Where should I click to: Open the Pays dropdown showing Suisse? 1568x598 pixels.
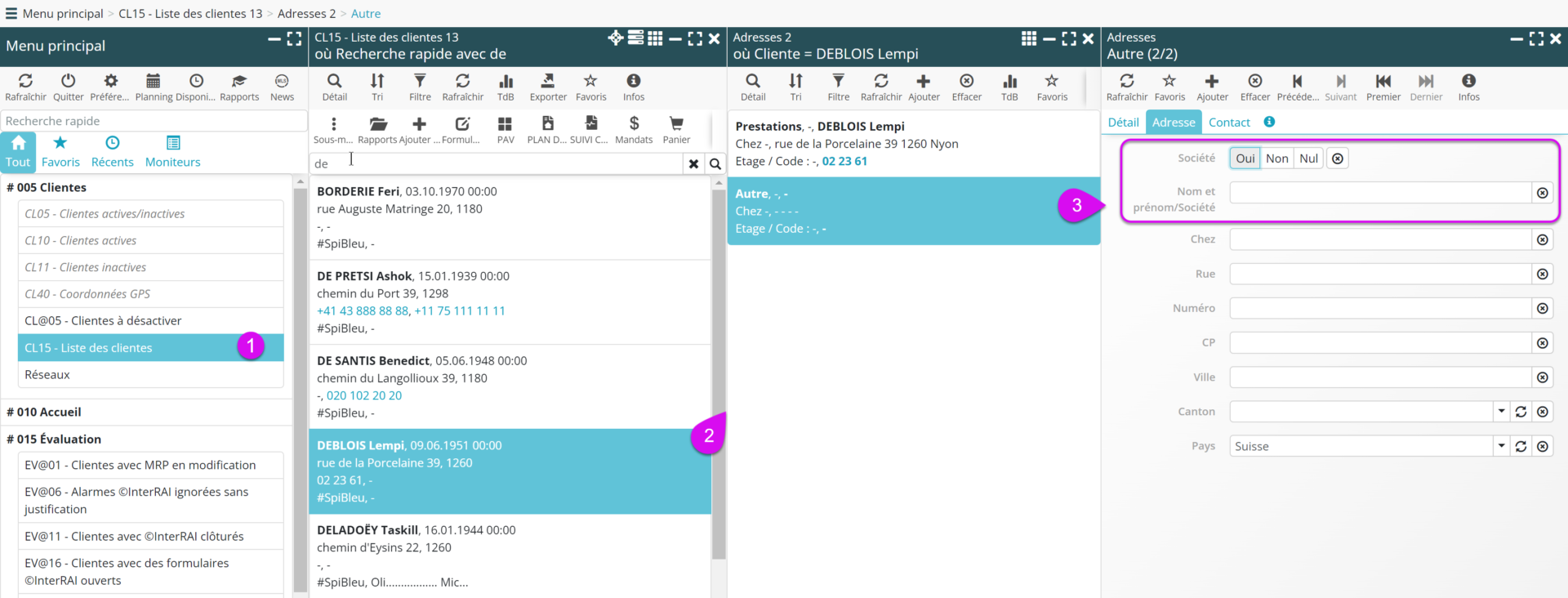pos(1501,446)
